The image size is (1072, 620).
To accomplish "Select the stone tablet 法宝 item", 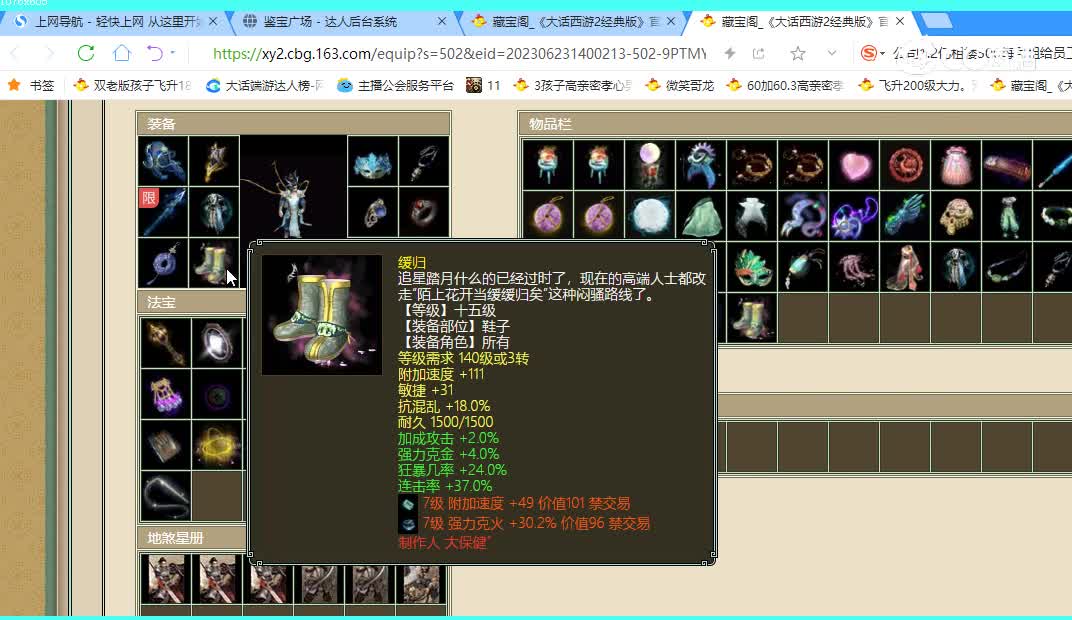I will point(166,445).
